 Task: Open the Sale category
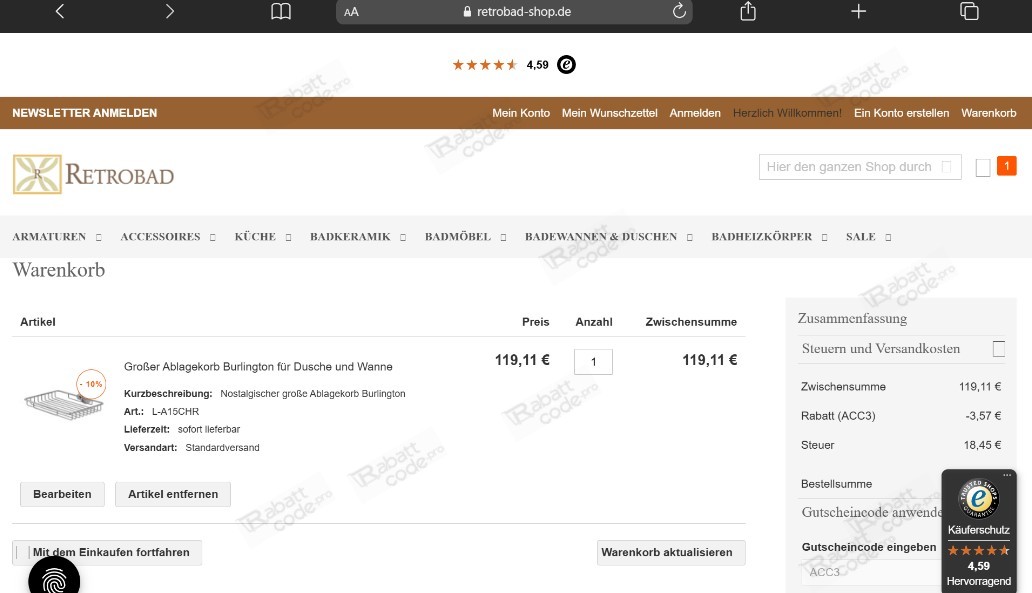click(861, 237)
